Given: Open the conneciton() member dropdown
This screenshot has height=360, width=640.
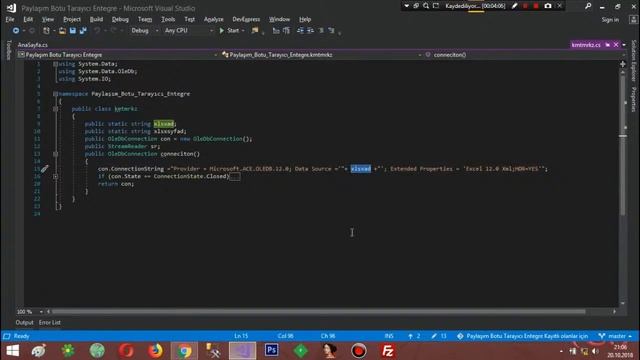Looking at the screenshot, I should [x=524, y=55].
